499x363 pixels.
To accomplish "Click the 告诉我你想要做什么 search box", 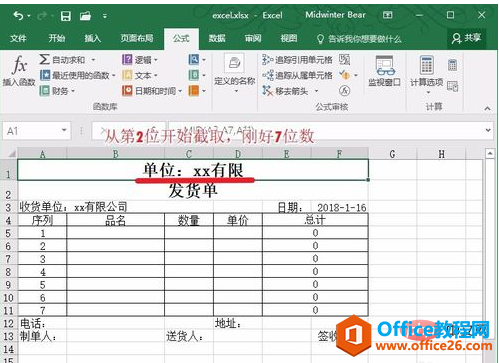I will 359,39.
